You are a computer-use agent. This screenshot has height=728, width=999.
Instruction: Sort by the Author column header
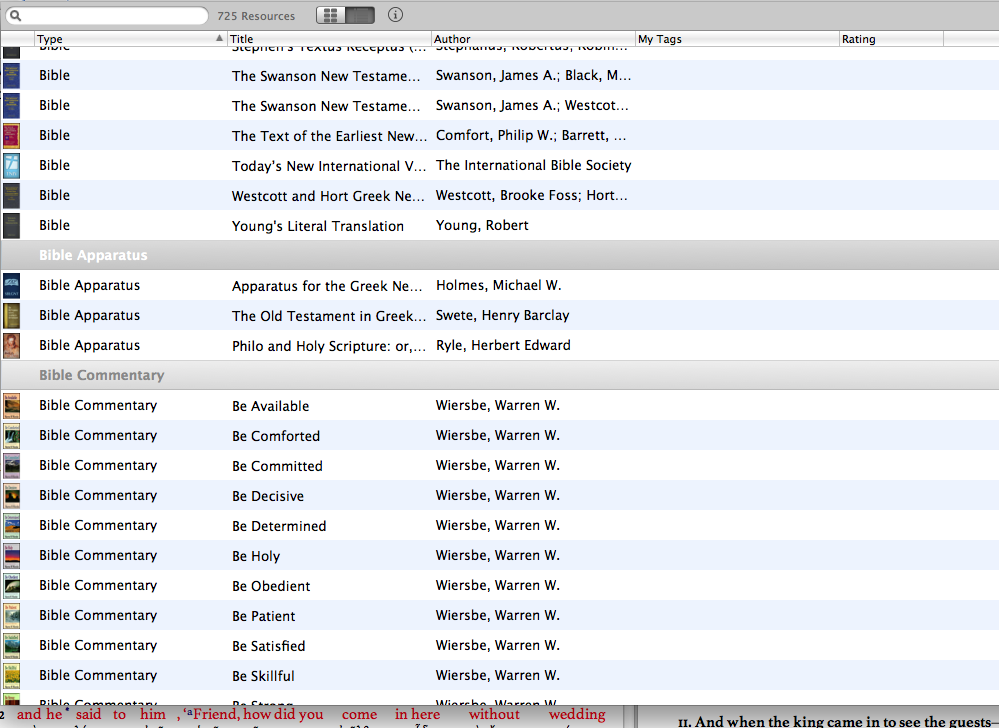(533, 39)
